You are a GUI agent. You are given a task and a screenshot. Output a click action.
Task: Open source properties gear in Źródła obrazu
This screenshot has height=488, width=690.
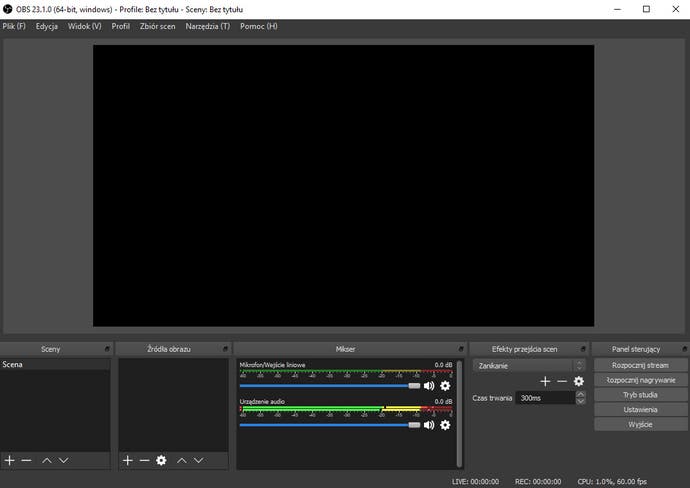pyautogui.click(x=161, y=460)
